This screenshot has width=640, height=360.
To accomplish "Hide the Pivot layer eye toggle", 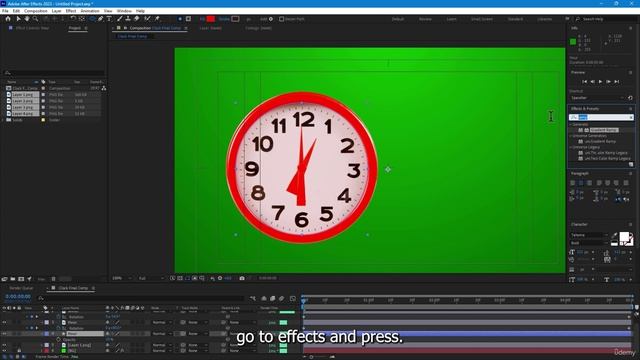I will (x=4, y=334).
